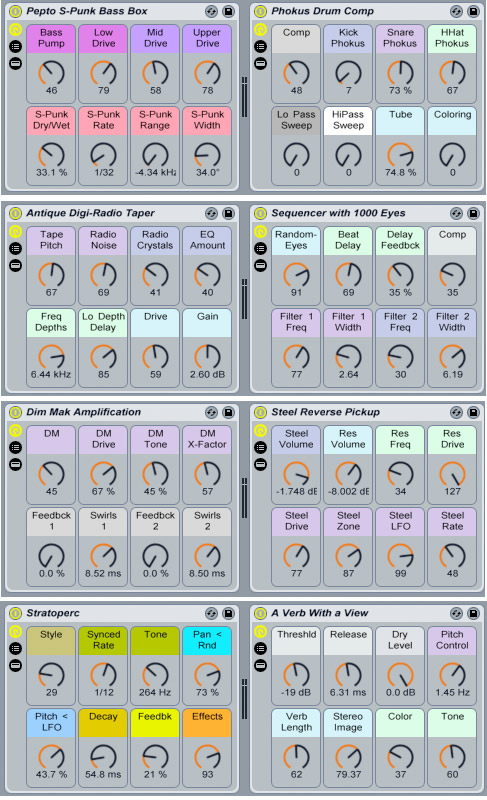Expand chain list in Antique Digi-Radio Taper

click(16, 248)
